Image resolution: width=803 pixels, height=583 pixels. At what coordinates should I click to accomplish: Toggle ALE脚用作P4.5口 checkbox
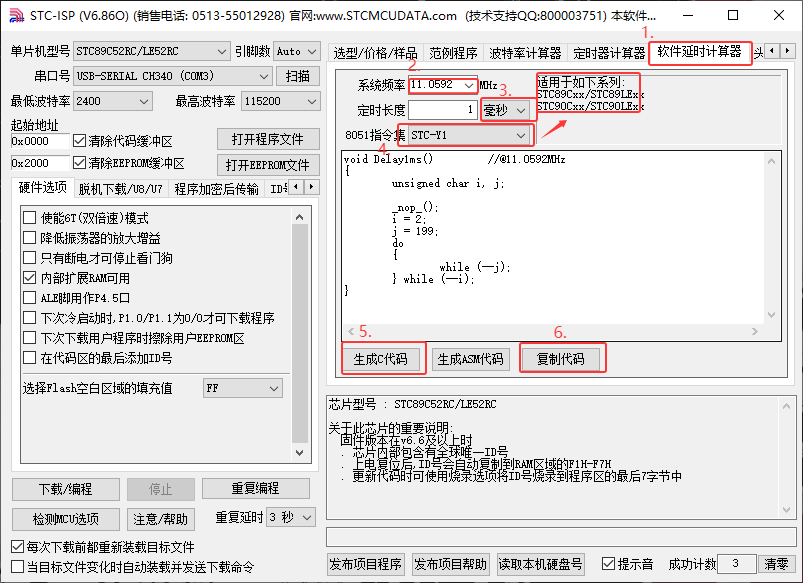pyautogui.click(x=30, y=298)
